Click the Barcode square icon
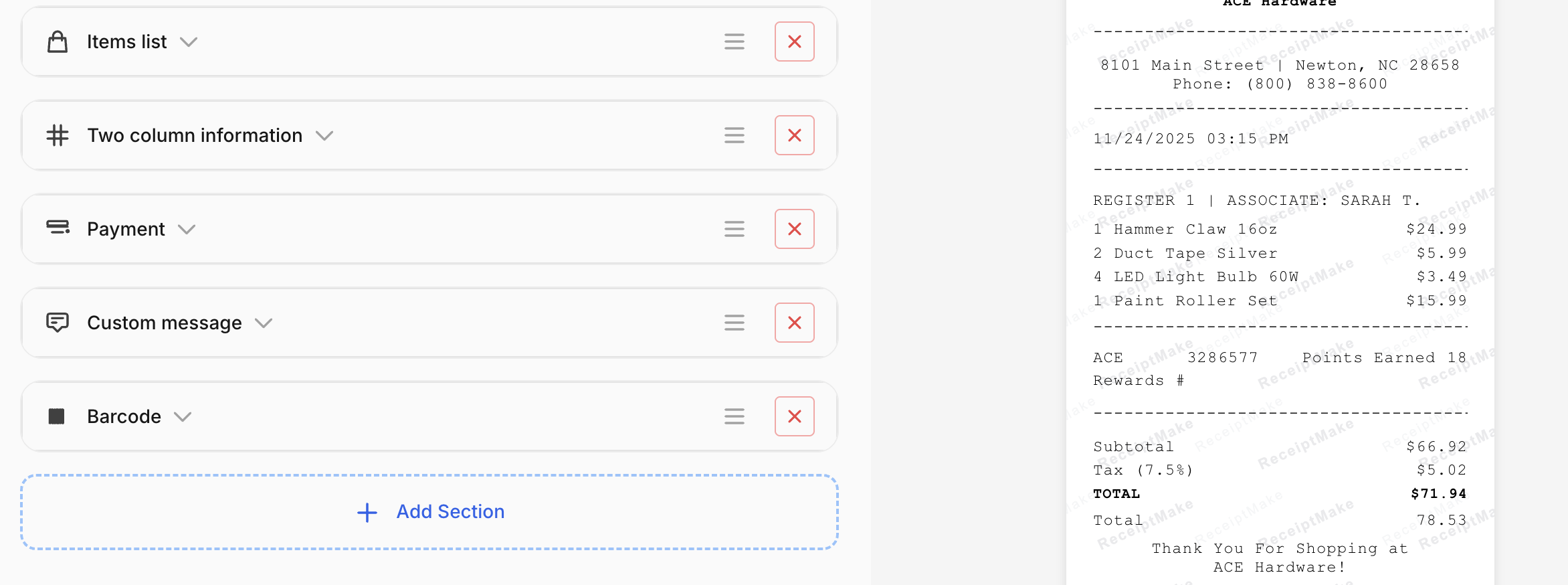Screen dimensions: 1568x585 click(x=57, y=416)
